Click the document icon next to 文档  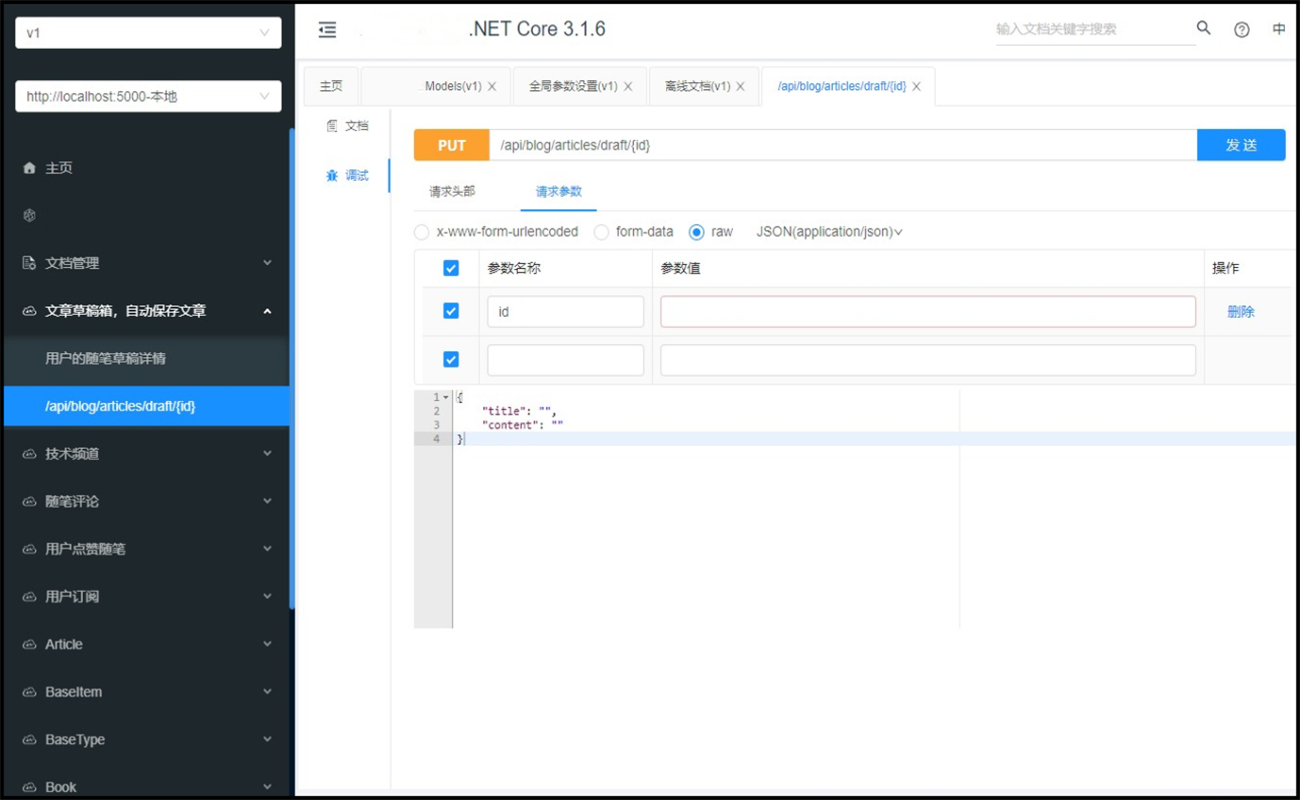click(x=332, y=126)
